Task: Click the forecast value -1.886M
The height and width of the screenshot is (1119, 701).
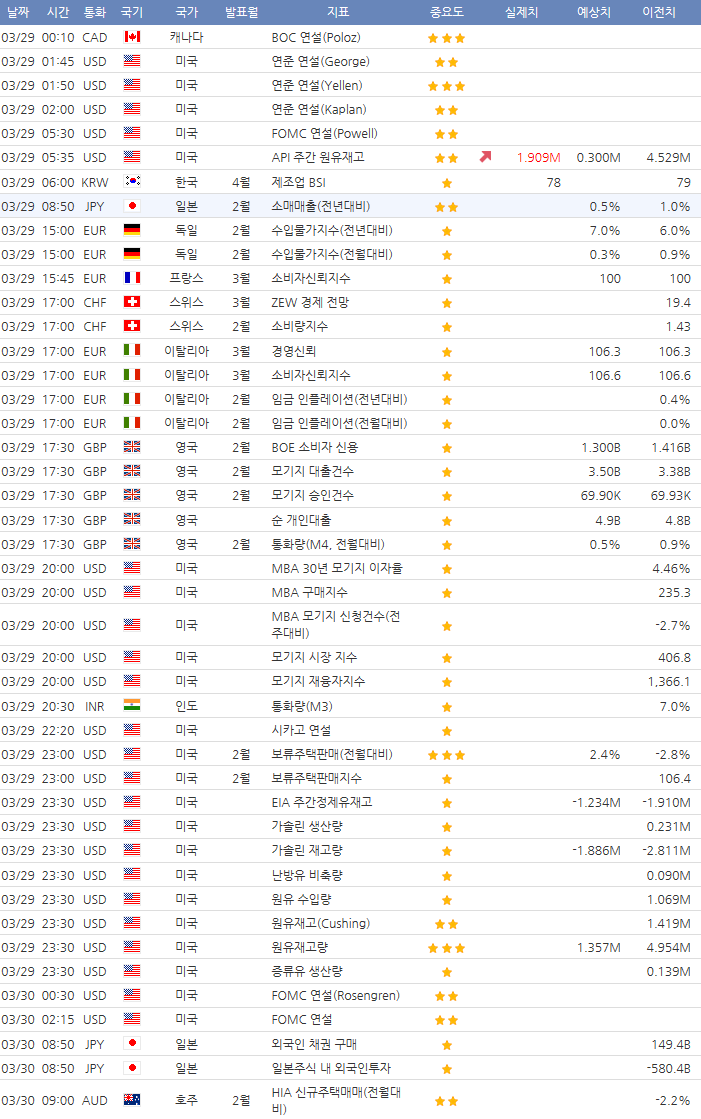Action: click(596, 851)
